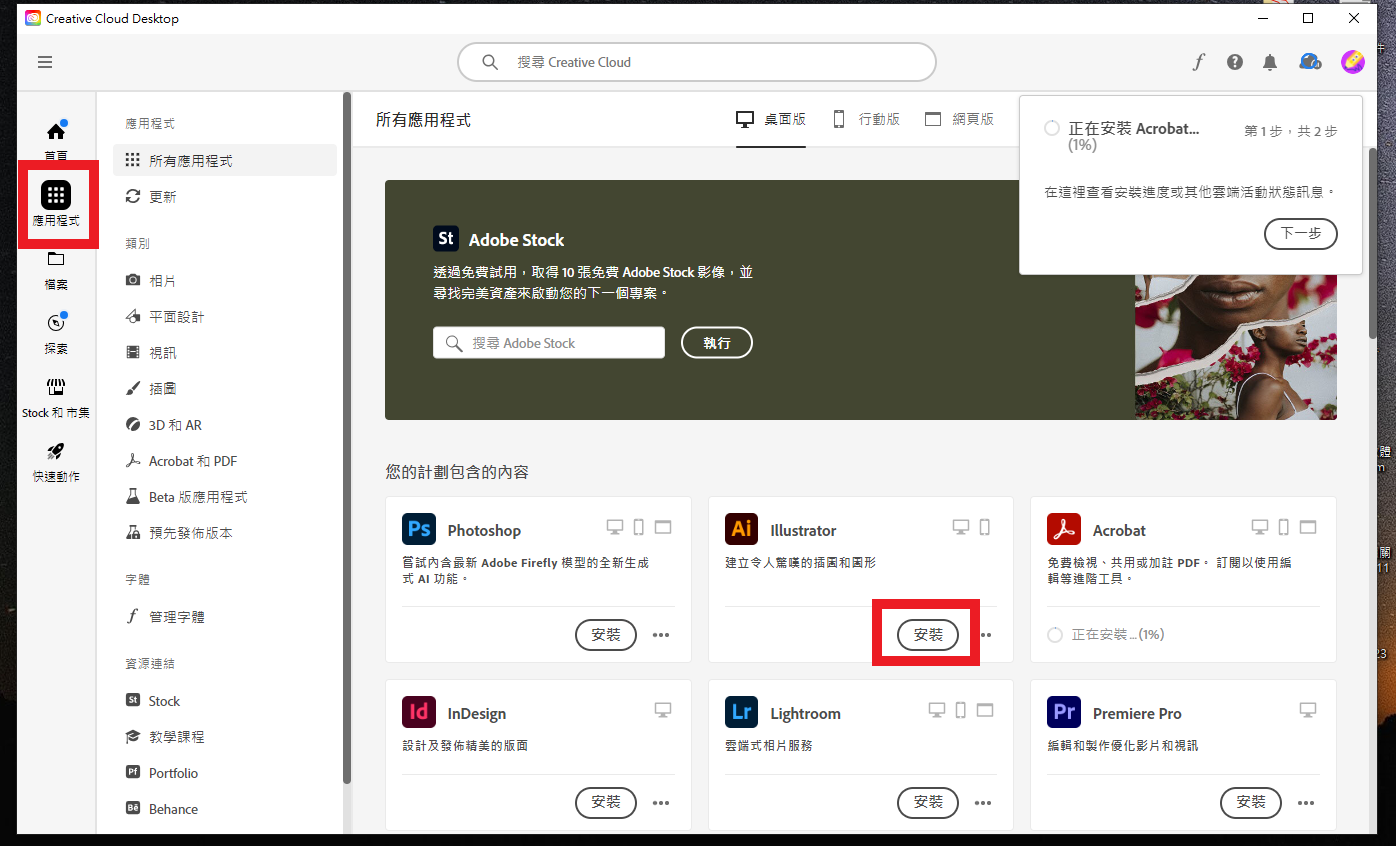Focus the 搜尋 Creative Cloud search box
The image size is (1396, 846).
tap(697, 62)
